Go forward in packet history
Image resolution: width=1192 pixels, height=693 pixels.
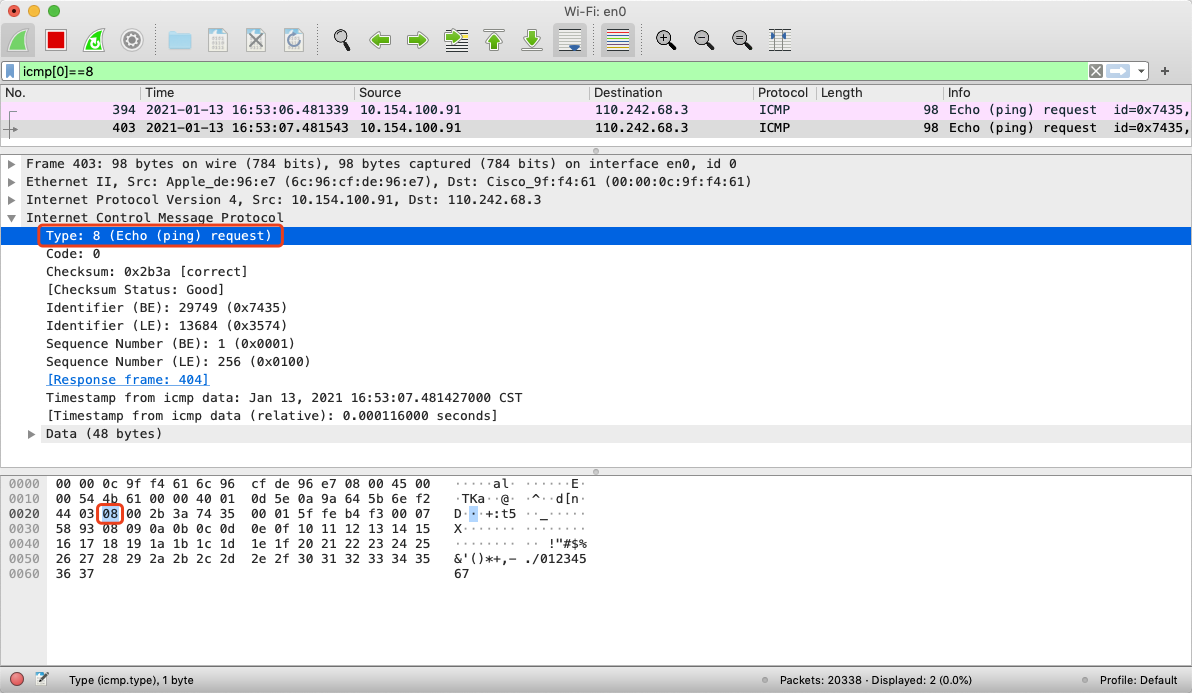pos(417,40)
